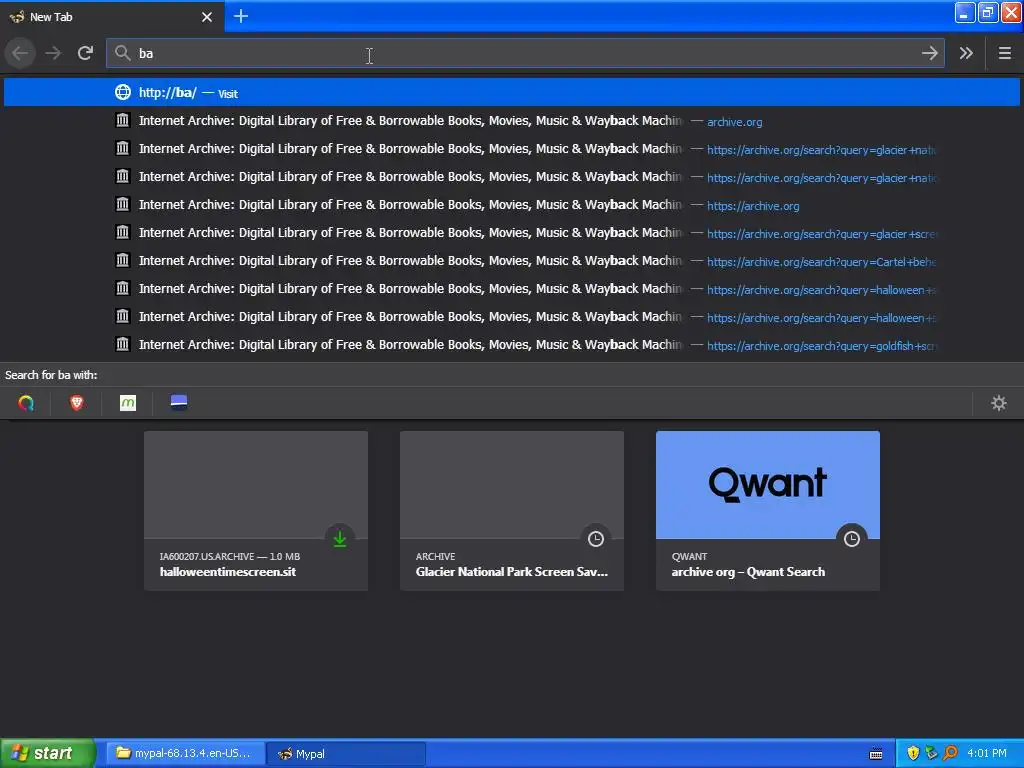Click 'archive org – Qwant Search' title text
The image size is (1024, 768).
pyautogui.click(x=748, y=572)
